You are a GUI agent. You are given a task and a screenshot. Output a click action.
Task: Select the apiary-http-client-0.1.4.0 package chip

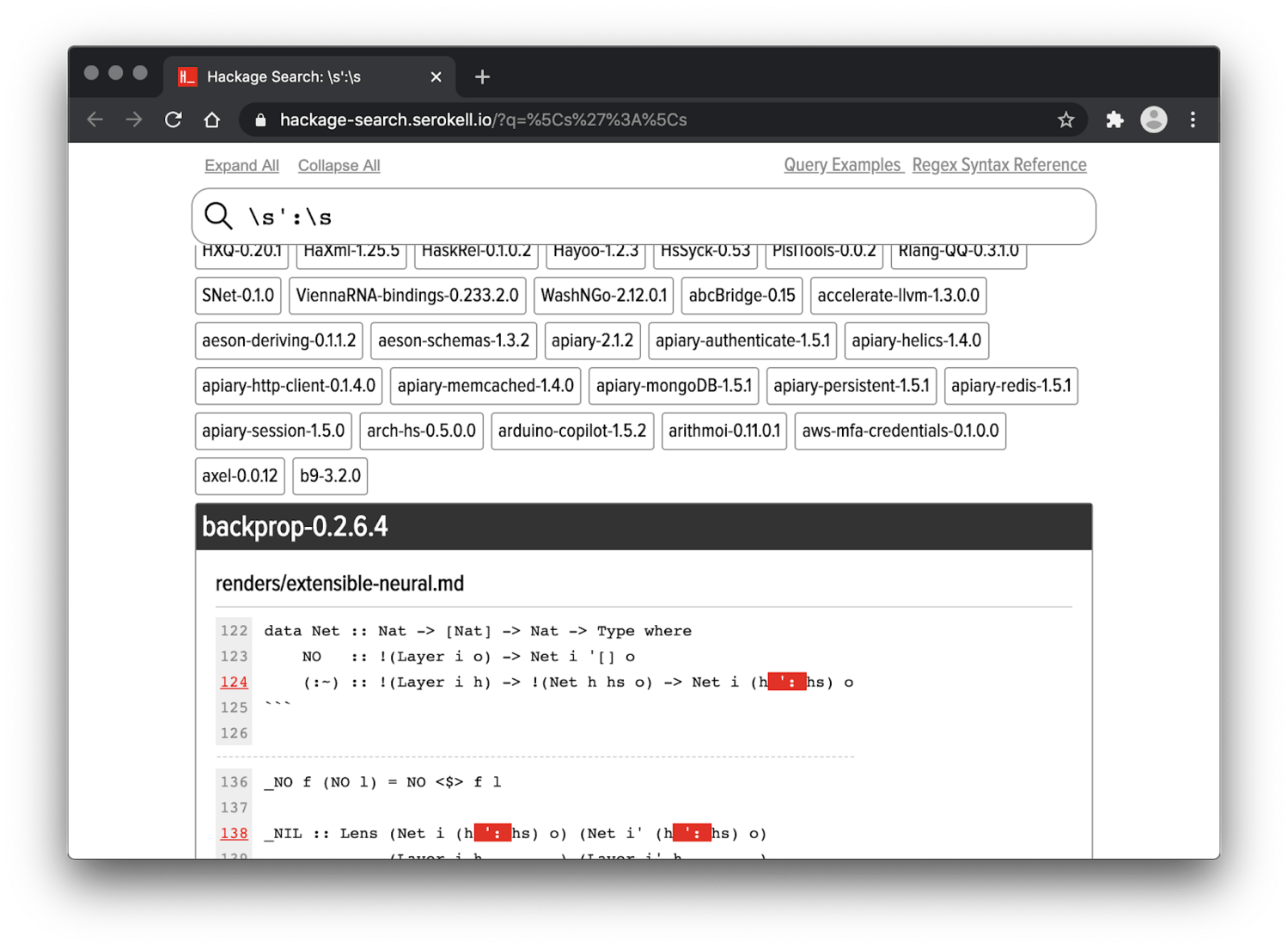click(x=289, y=386)
